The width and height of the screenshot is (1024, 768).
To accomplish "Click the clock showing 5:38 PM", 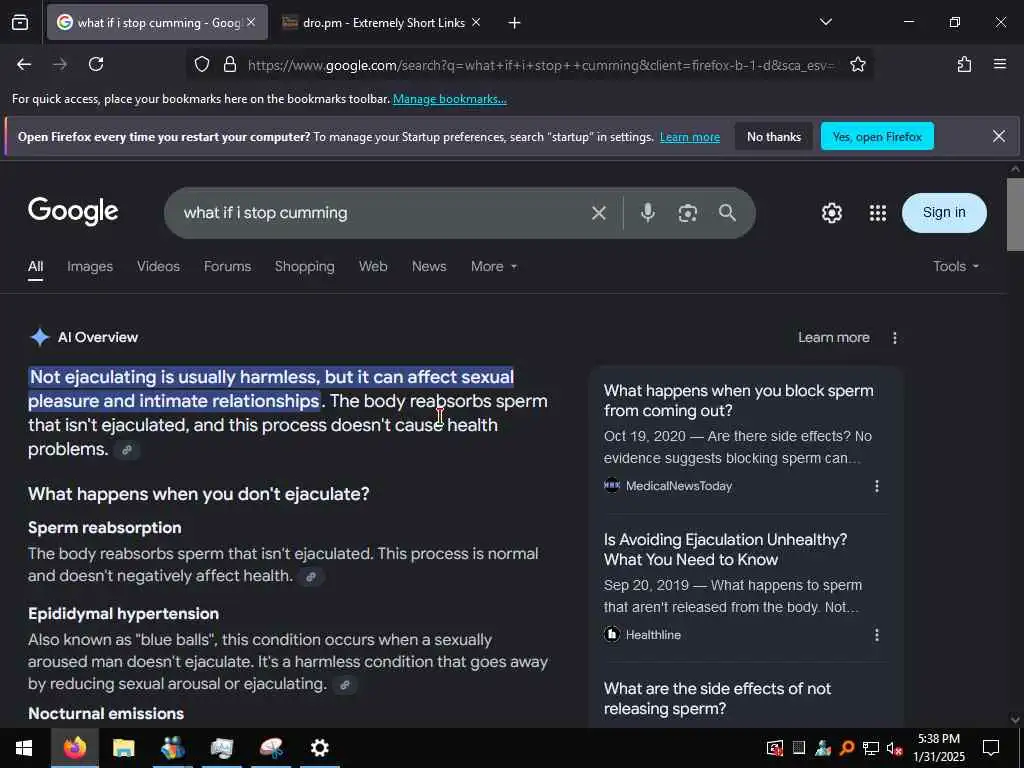I will pyautogui.click(x=938, y=739).
